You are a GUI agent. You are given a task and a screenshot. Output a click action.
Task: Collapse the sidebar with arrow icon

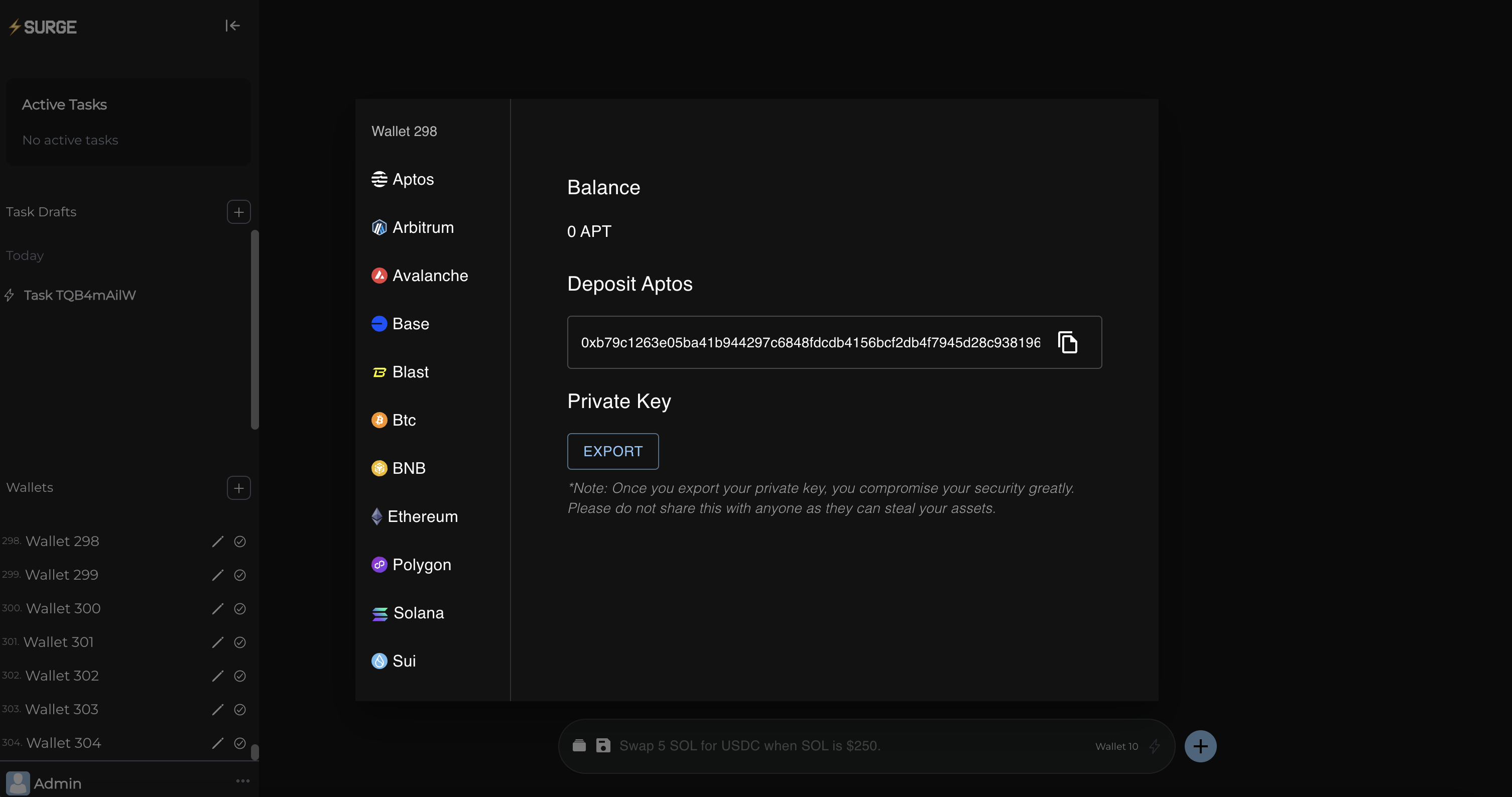tap(232, 26)
